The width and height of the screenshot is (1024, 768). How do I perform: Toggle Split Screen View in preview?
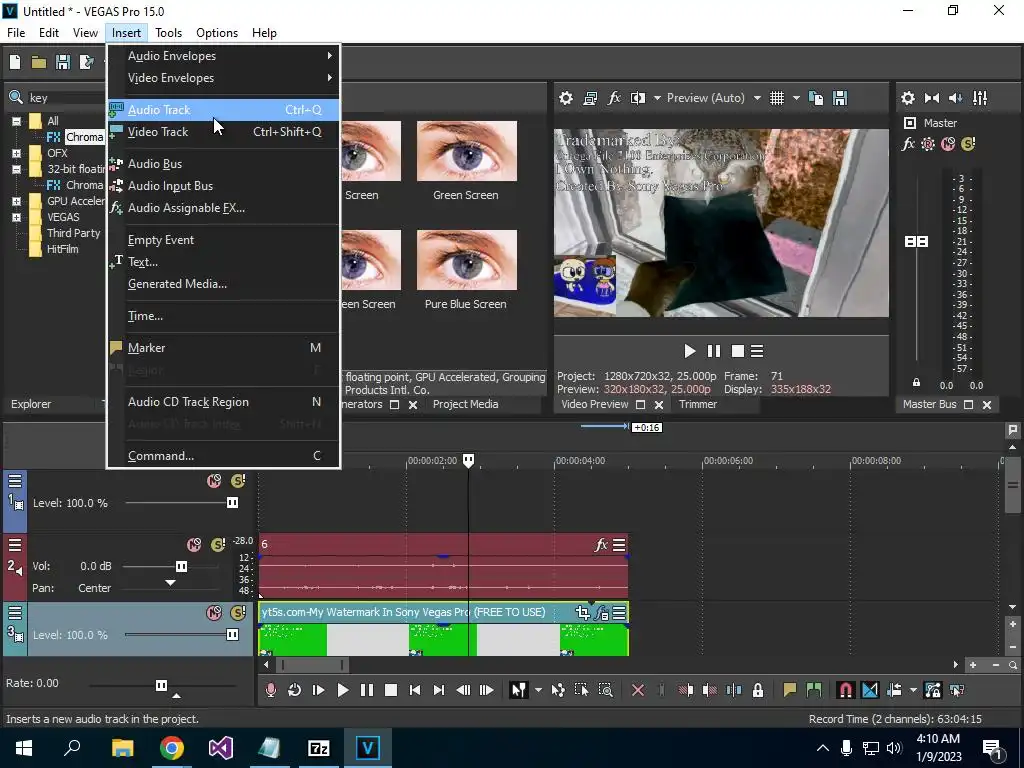638,98
